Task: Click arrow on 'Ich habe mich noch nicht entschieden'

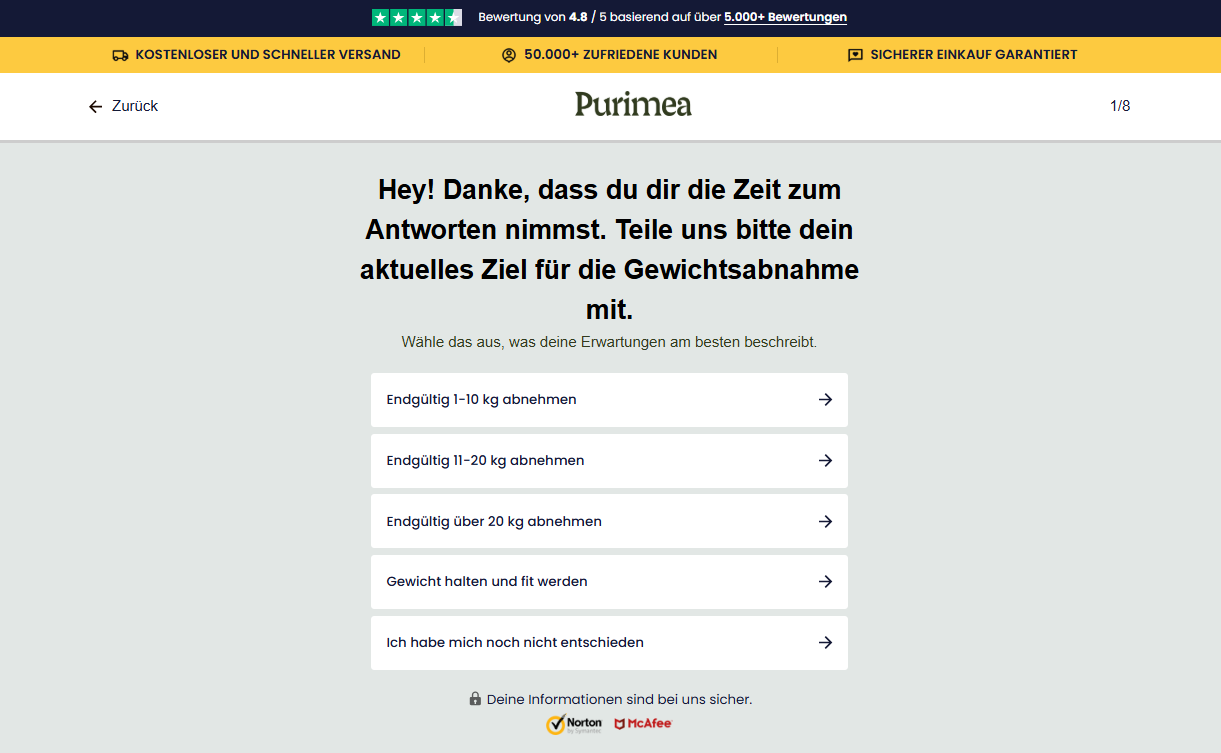Action: pos(825,643)
